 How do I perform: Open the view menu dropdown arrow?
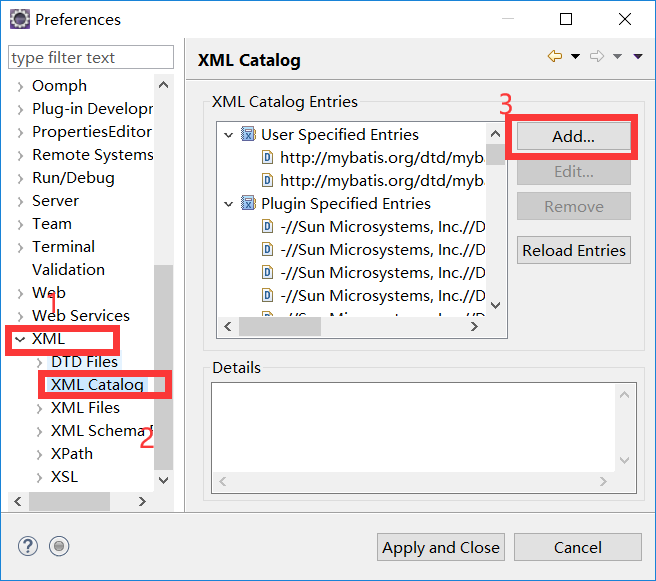[x=638, y=57]
